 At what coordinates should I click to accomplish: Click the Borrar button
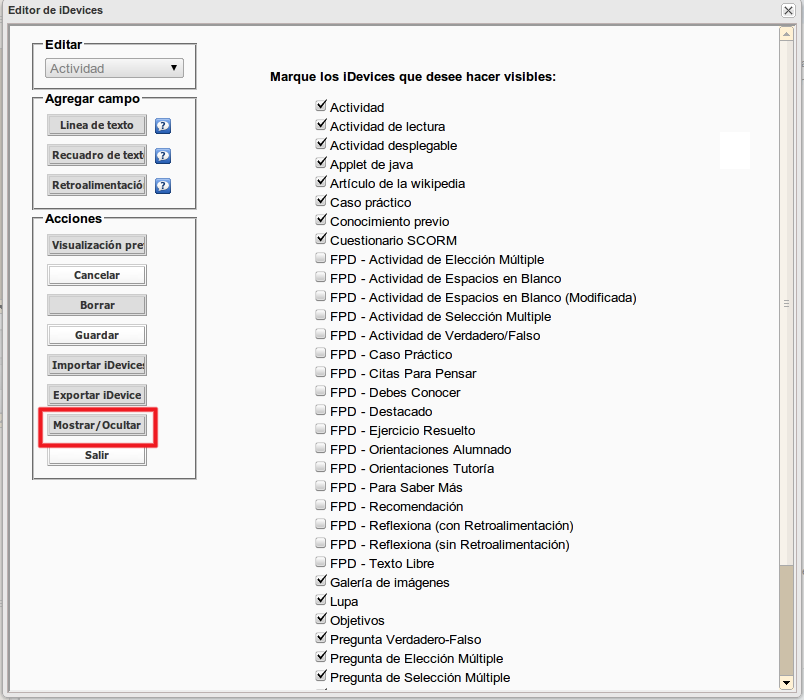click(x=97, y=305)
